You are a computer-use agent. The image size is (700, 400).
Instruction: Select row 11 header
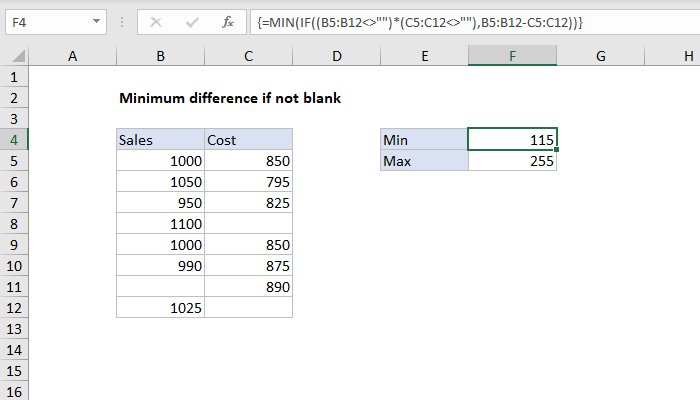tap(14, 287)
